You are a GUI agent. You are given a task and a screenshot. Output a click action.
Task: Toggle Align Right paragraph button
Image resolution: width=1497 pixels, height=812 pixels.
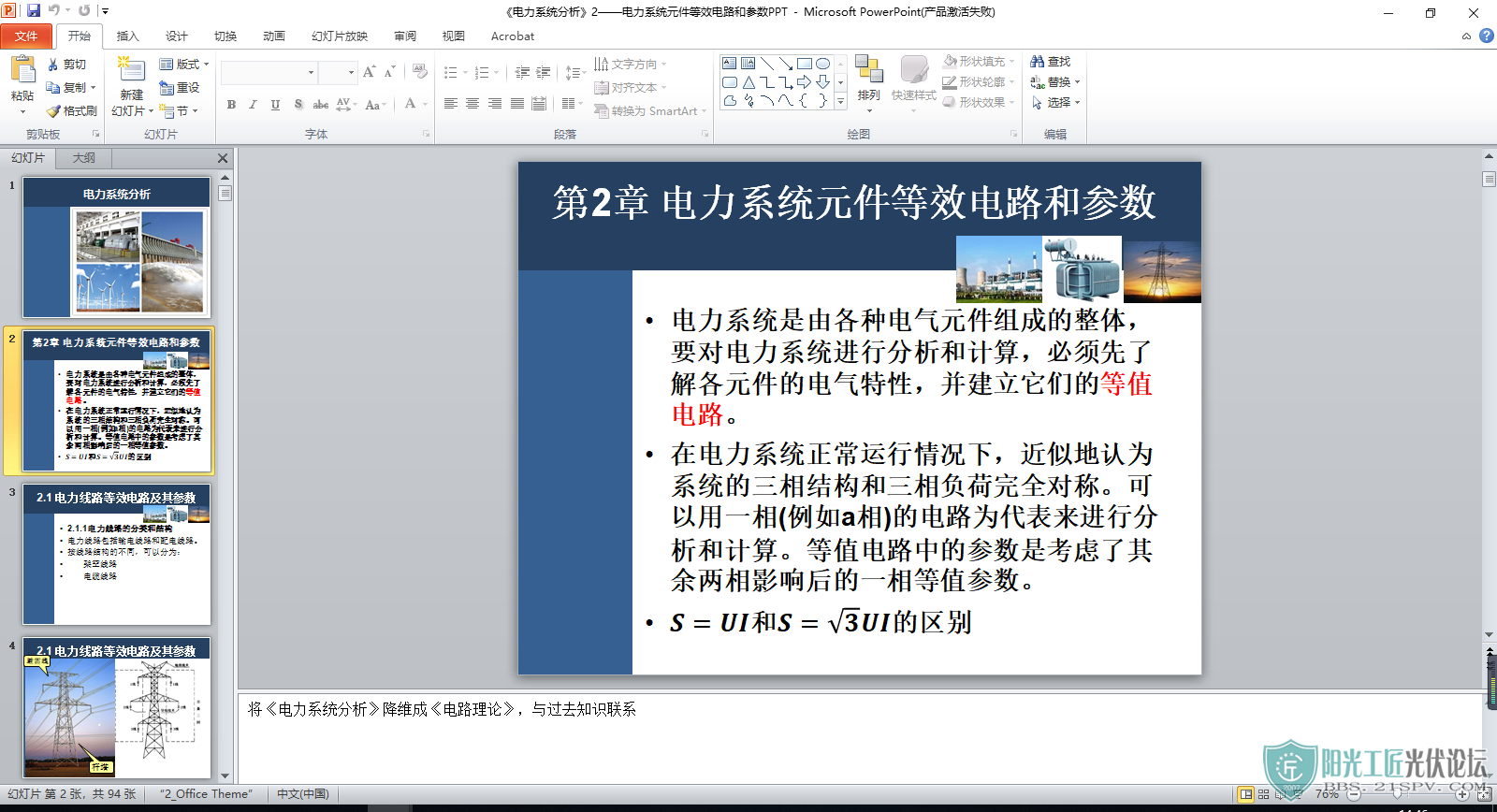point(495,104)
